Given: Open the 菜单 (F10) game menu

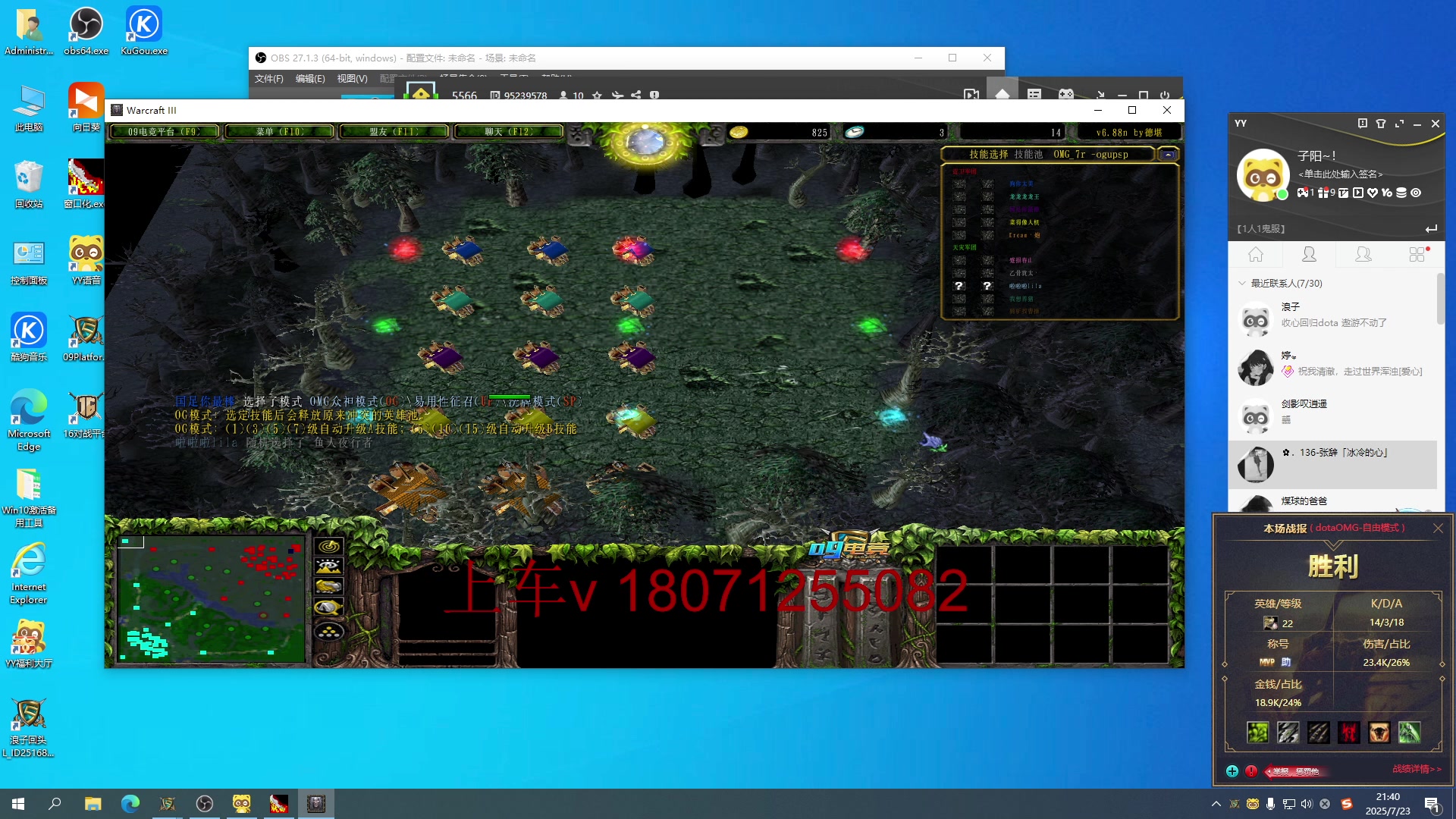Looking at the screenshot, I should (x=280, y=132).
